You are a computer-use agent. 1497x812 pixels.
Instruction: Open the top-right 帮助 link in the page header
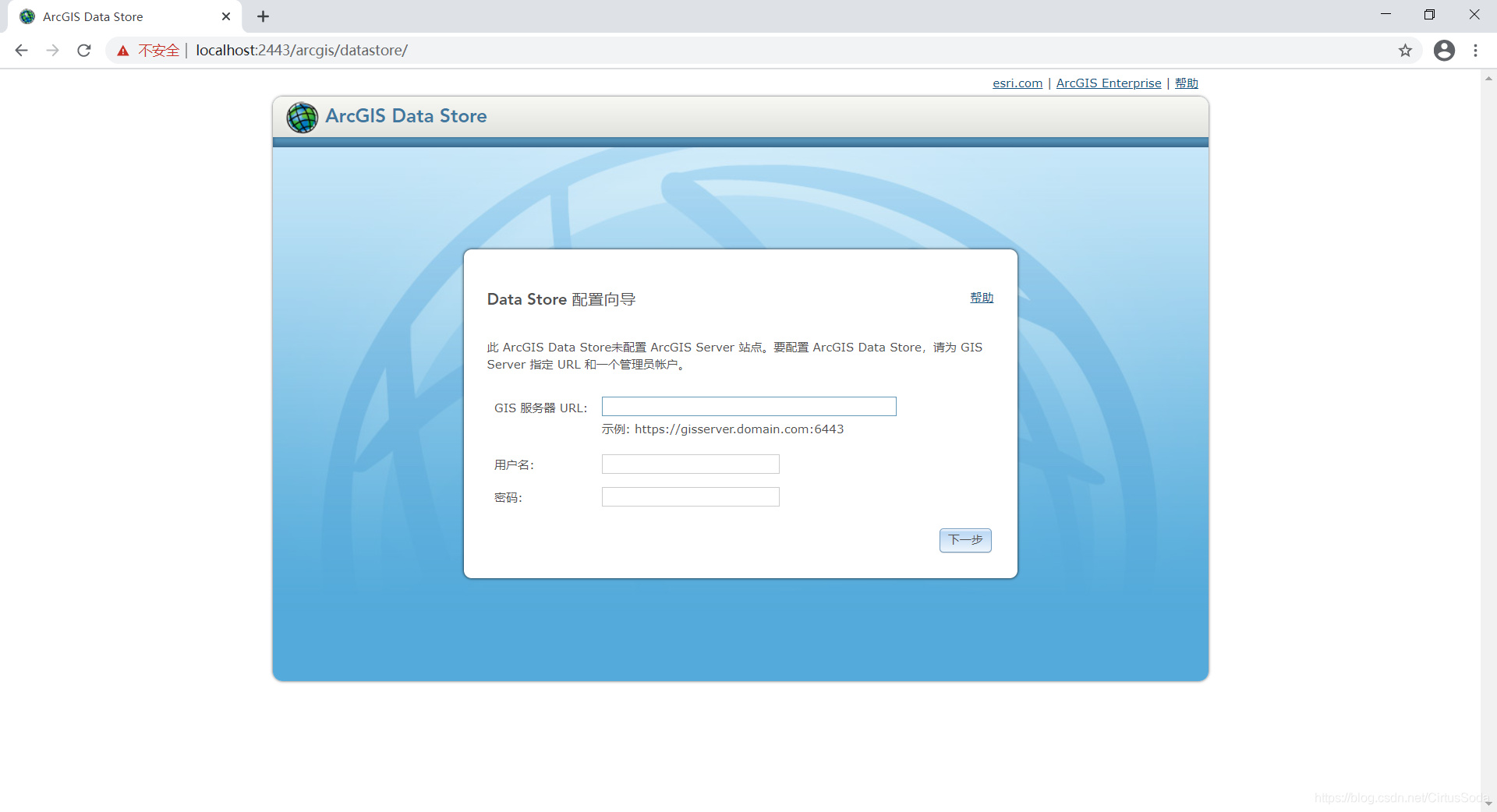click(x=1186, y=83)
